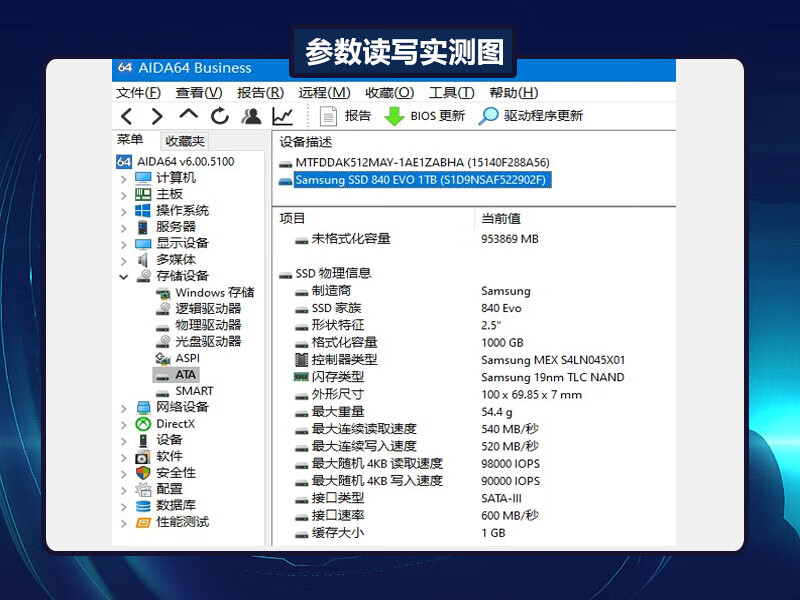Click the 显示设备 display icon

point(143,244)
